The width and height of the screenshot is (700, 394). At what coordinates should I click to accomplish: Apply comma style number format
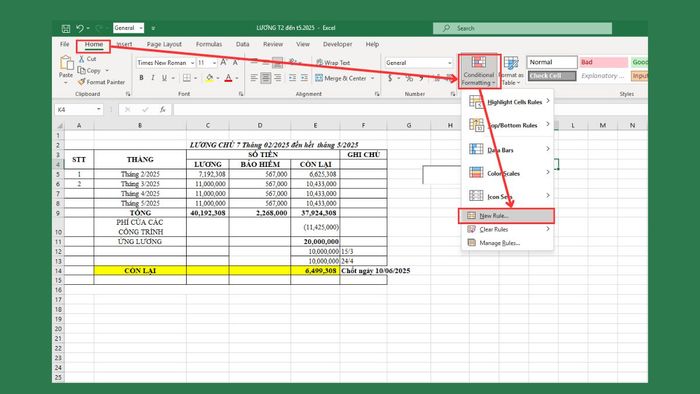421,79
